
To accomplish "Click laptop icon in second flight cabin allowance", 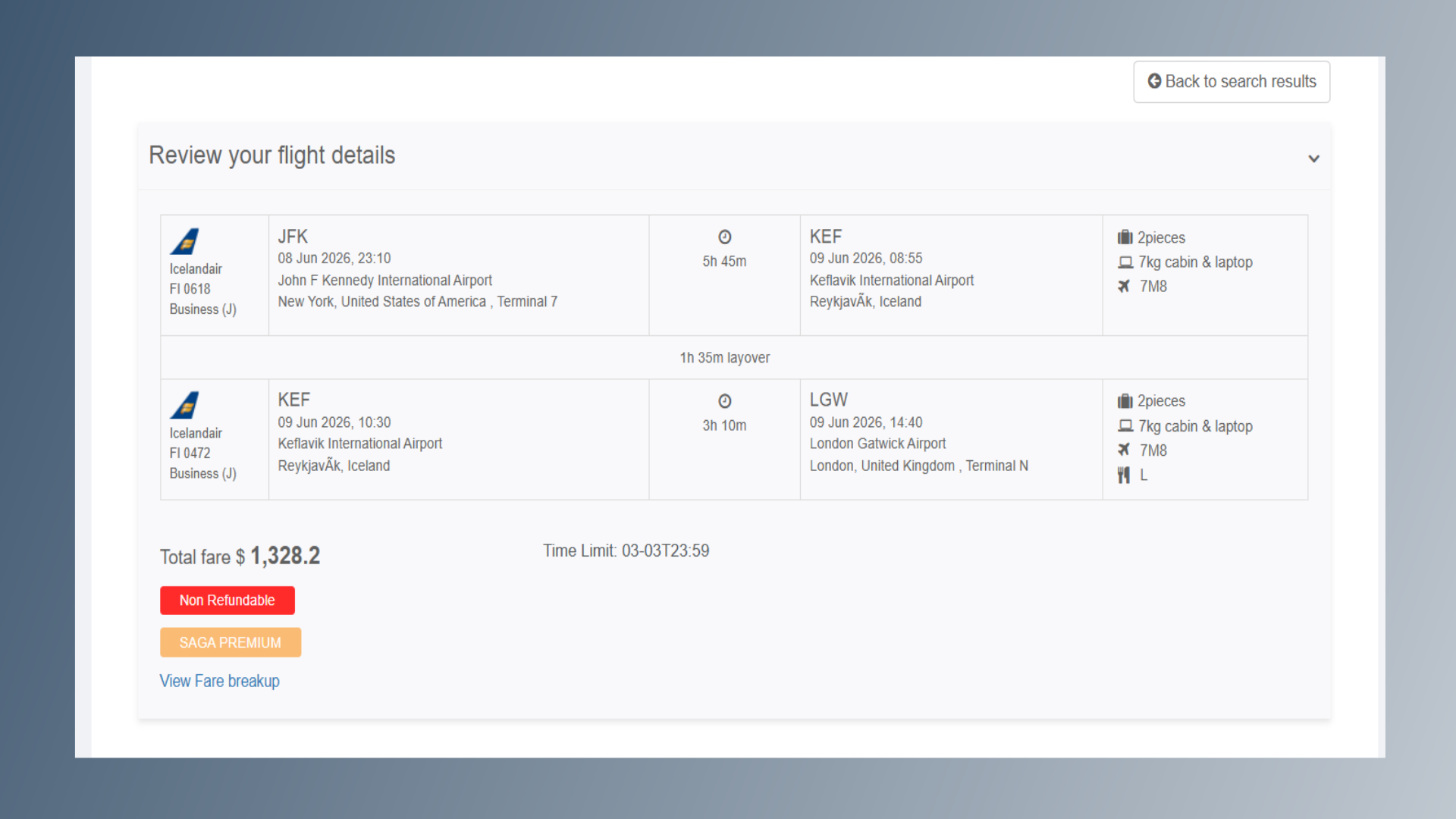I will coord(1125,426).
